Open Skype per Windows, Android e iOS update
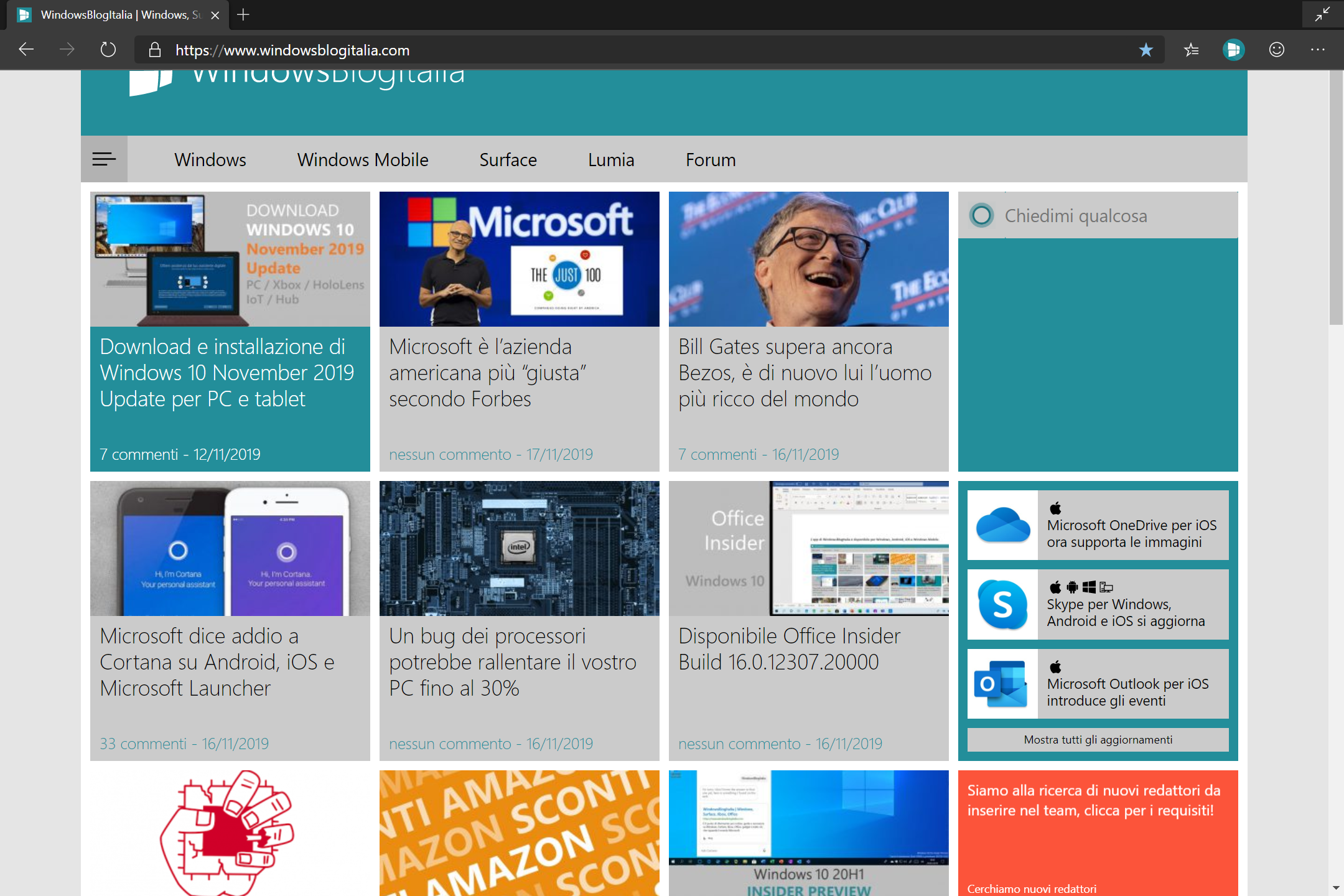The image size is (1344, 896). 1098,604
